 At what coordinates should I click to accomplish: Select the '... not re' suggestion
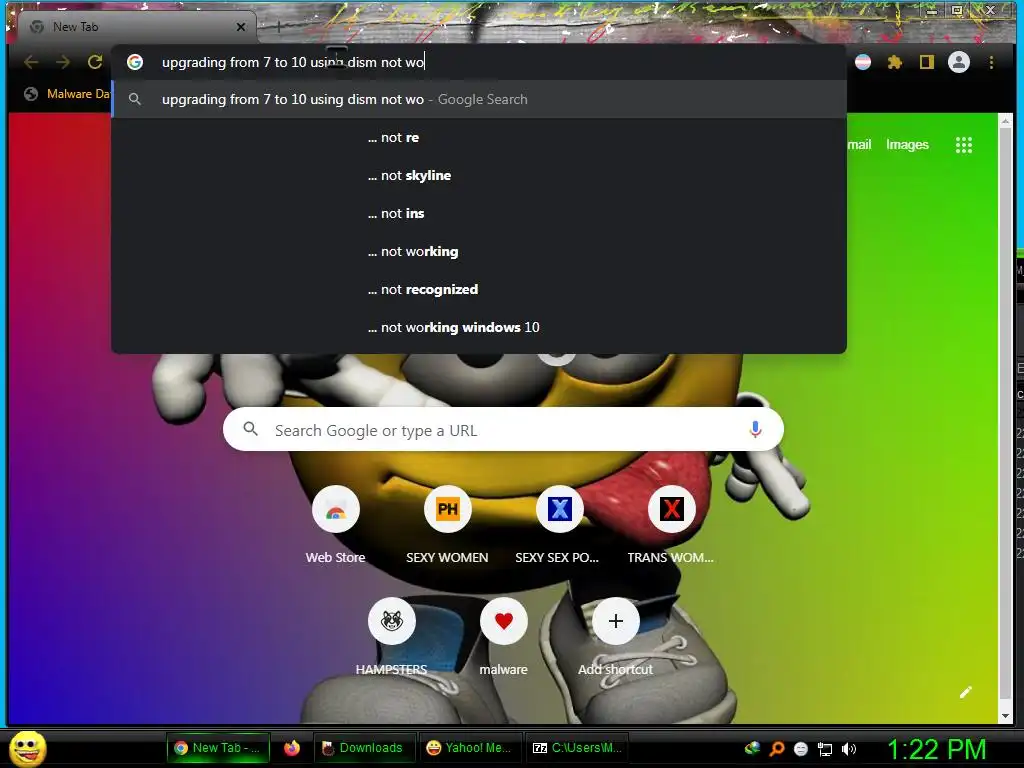point(479,138)
